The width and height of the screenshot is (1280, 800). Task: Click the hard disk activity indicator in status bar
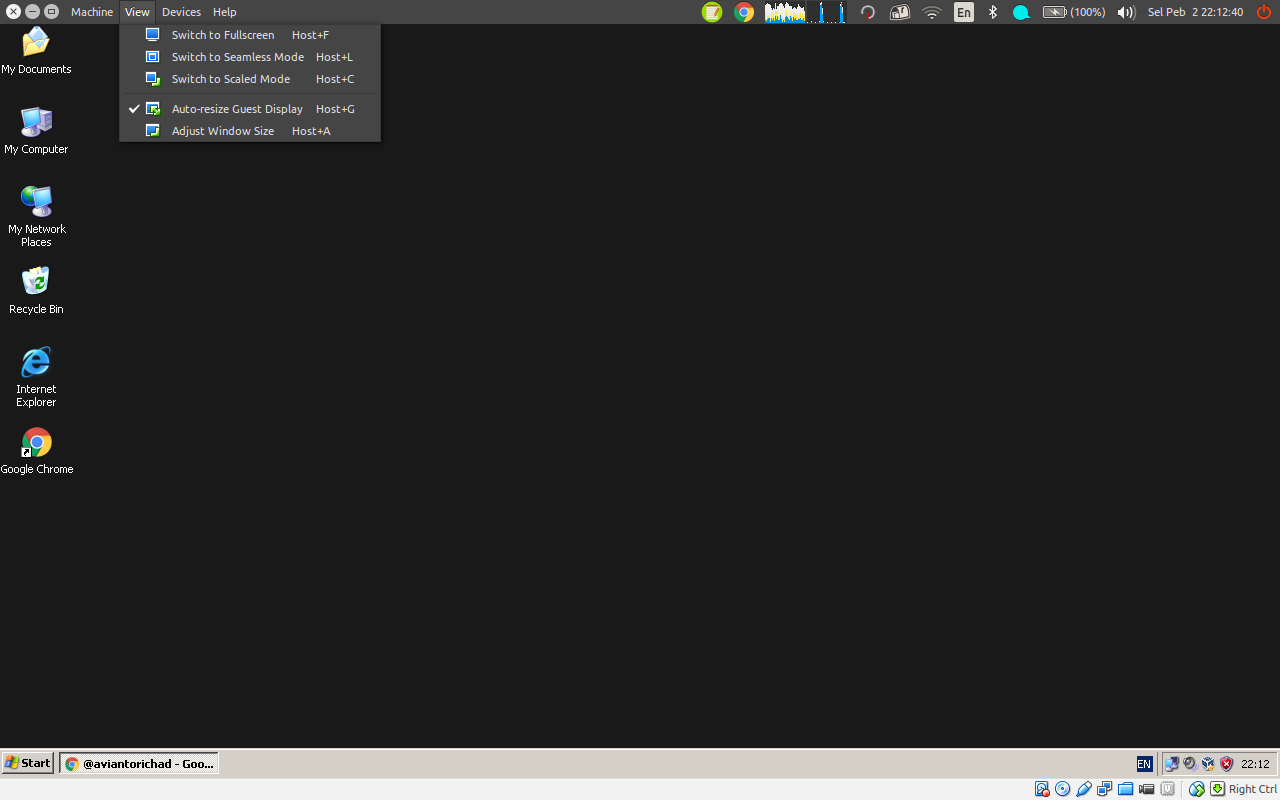coord(1041,789)
